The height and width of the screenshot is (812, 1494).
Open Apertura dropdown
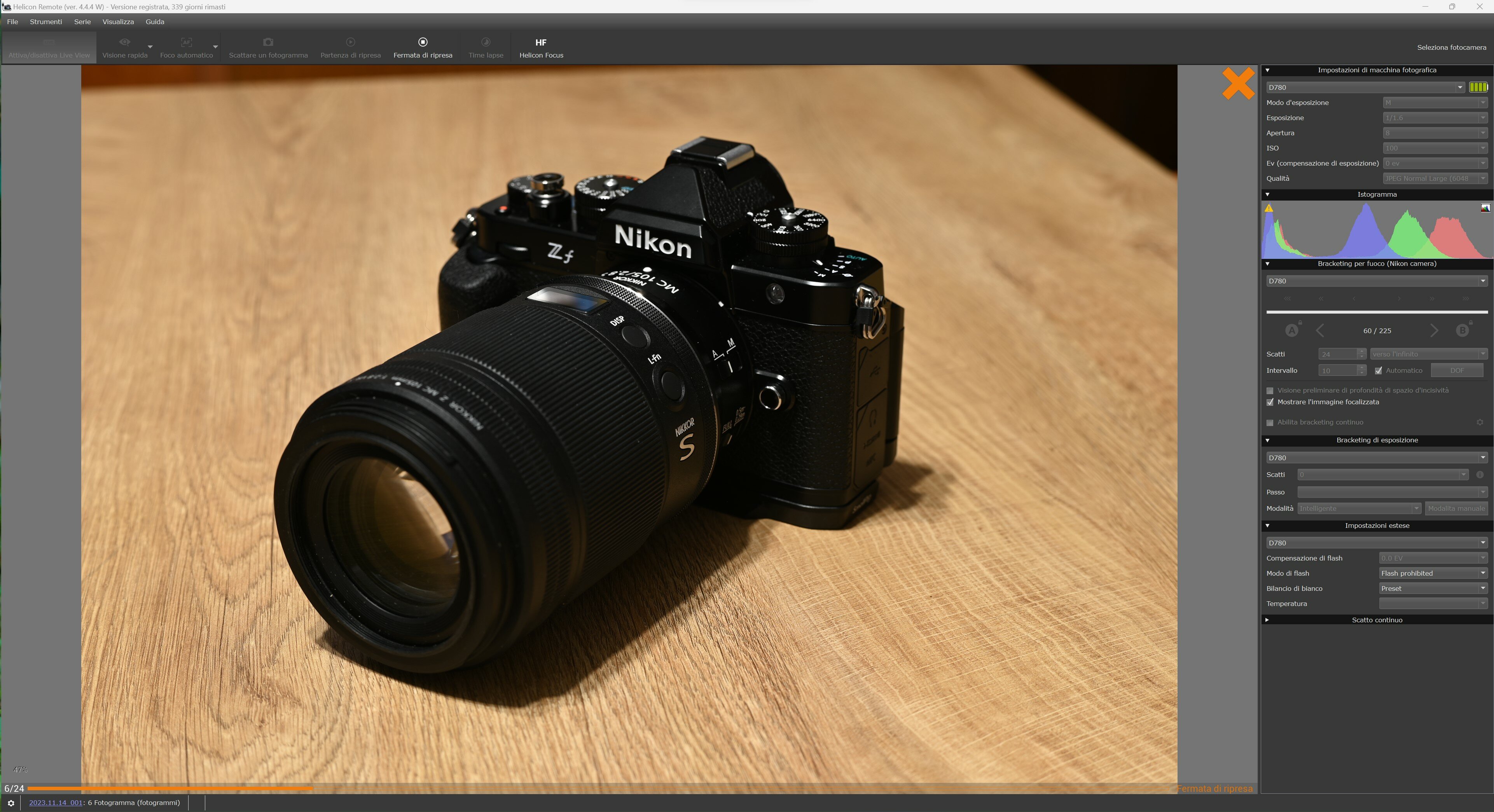coord(1435,133)
